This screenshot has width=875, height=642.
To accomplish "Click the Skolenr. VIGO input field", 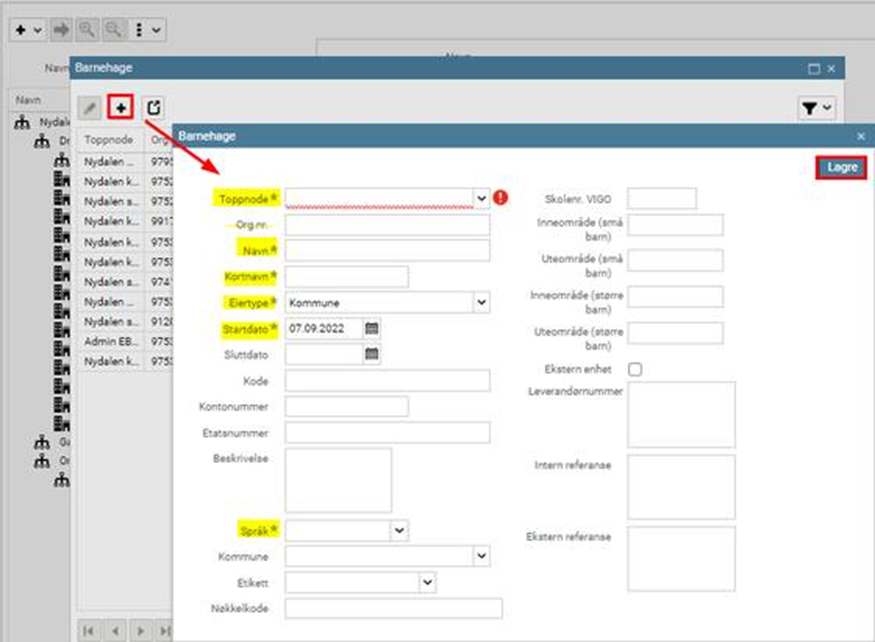I will point(661,198).
